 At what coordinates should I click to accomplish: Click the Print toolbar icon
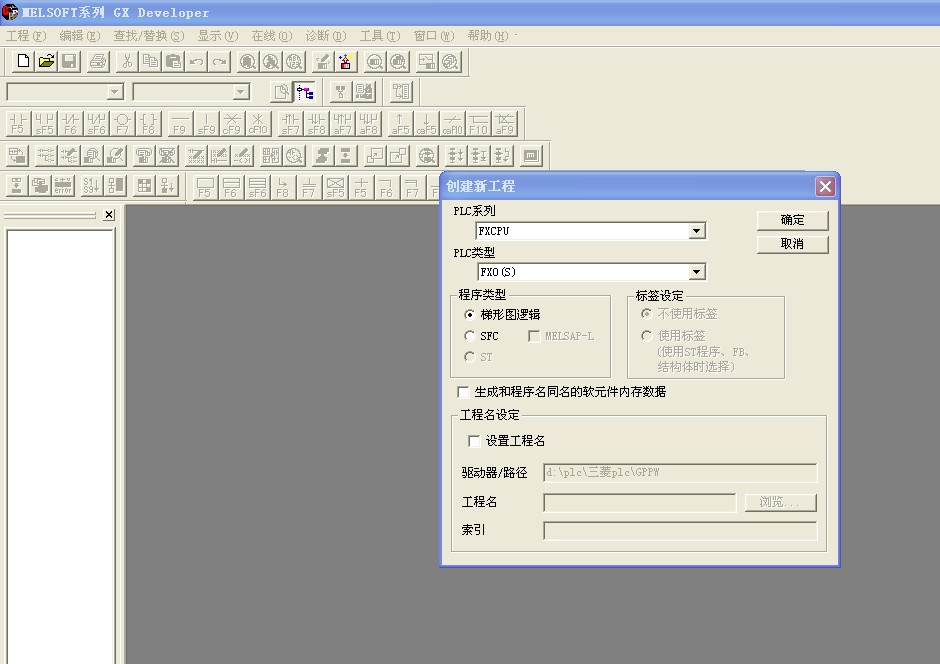97,62
